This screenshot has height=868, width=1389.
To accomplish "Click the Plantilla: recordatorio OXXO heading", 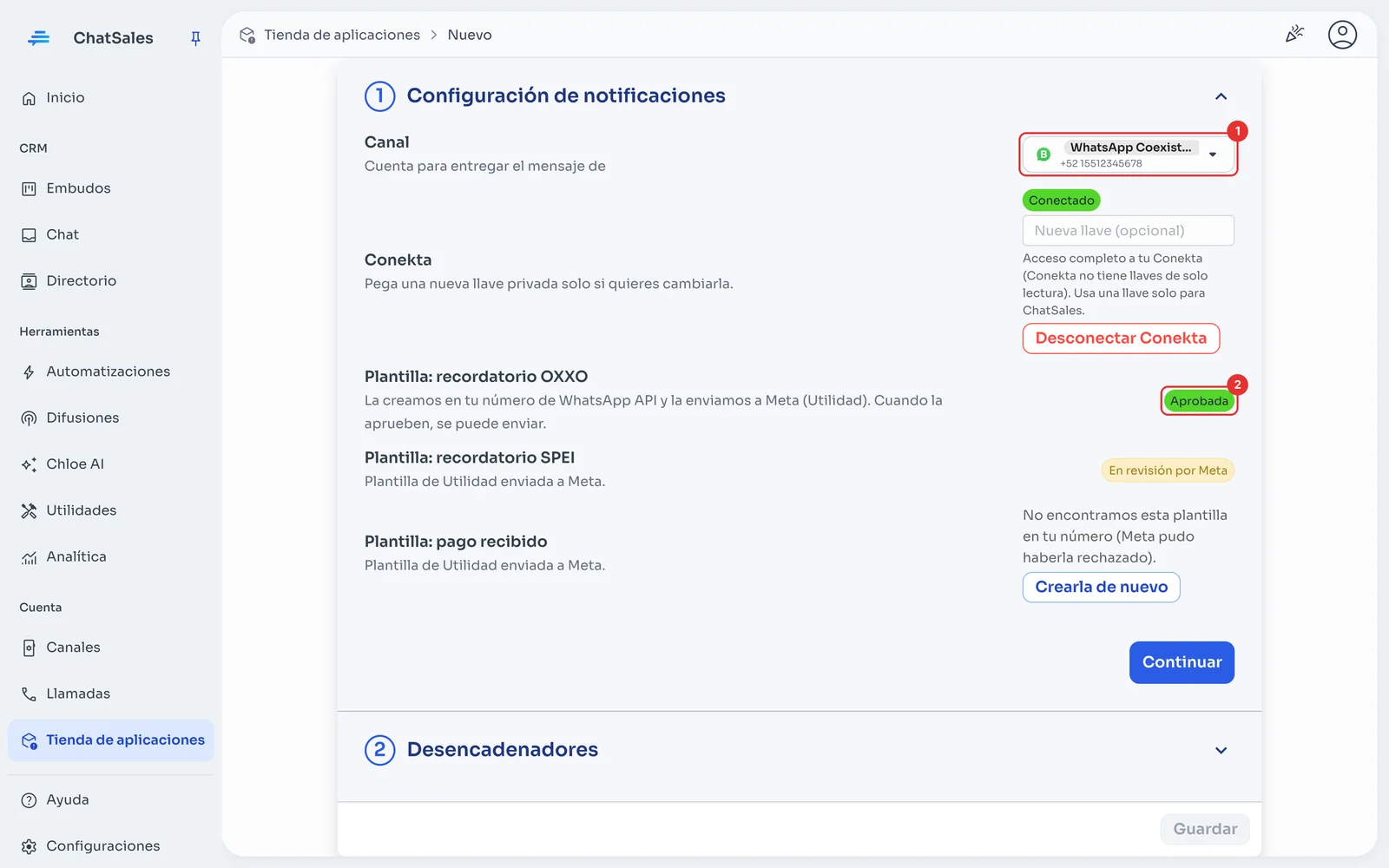I will coord(476,377).
